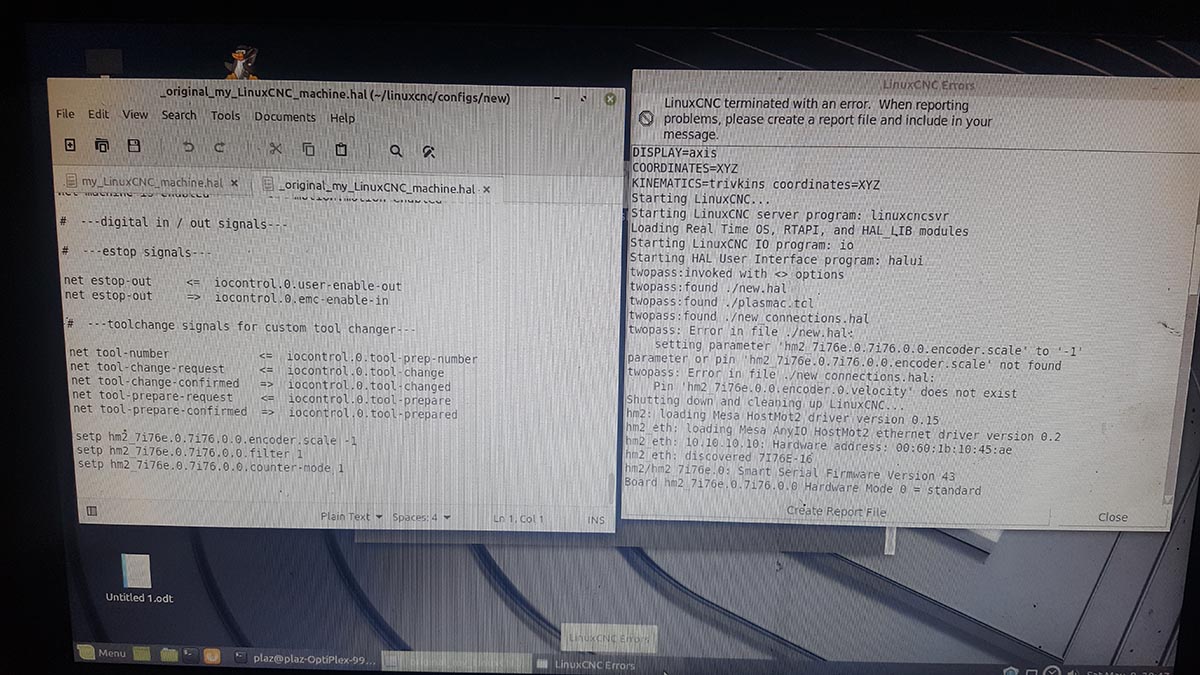
Task: Click 'hm2_eth: discovered 7I76E-16' log line
Action: pos(717,458)
